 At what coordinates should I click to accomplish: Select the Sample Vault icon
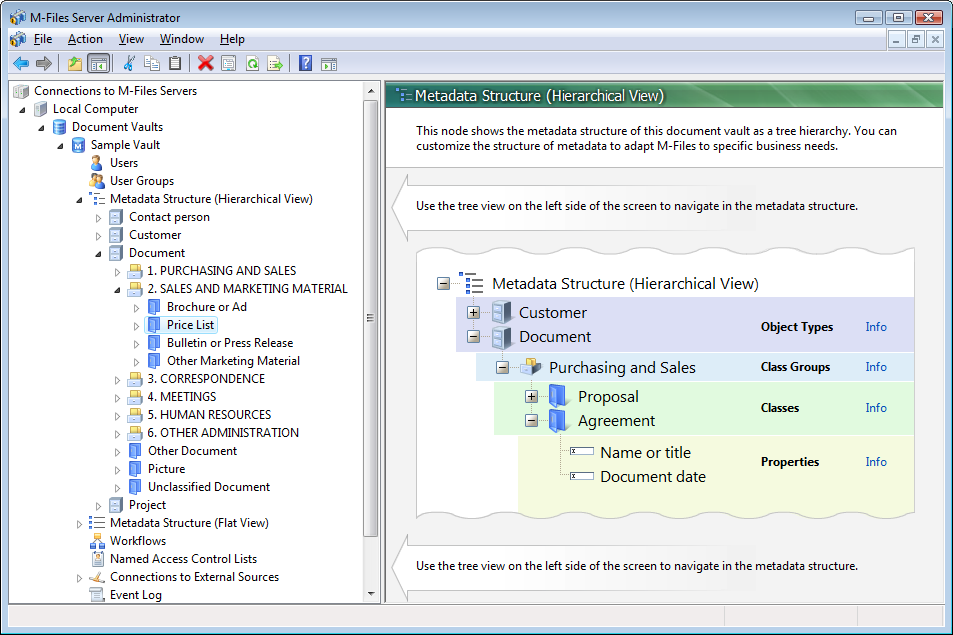[x=78, y=145]
